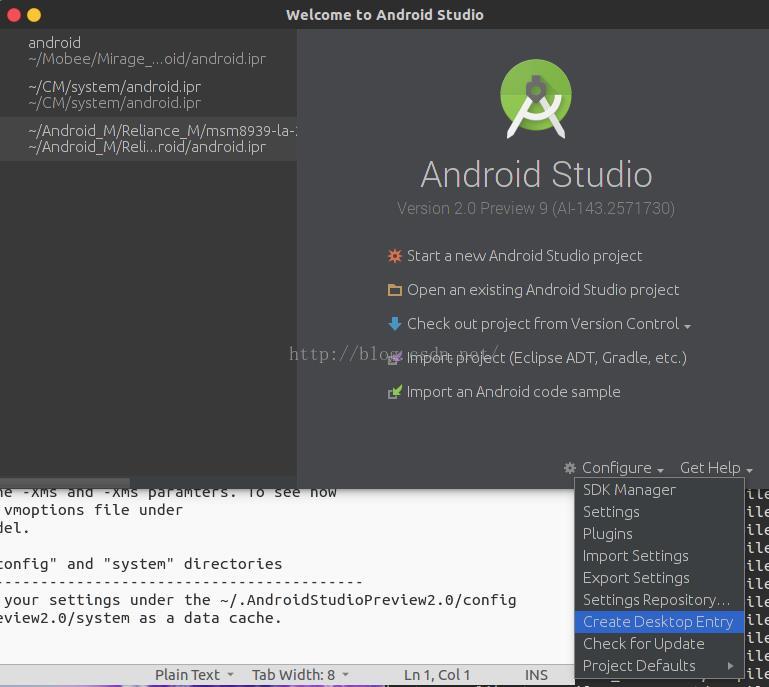Click the version text Version 2.0 Preview 9

(x=536, y=208)
